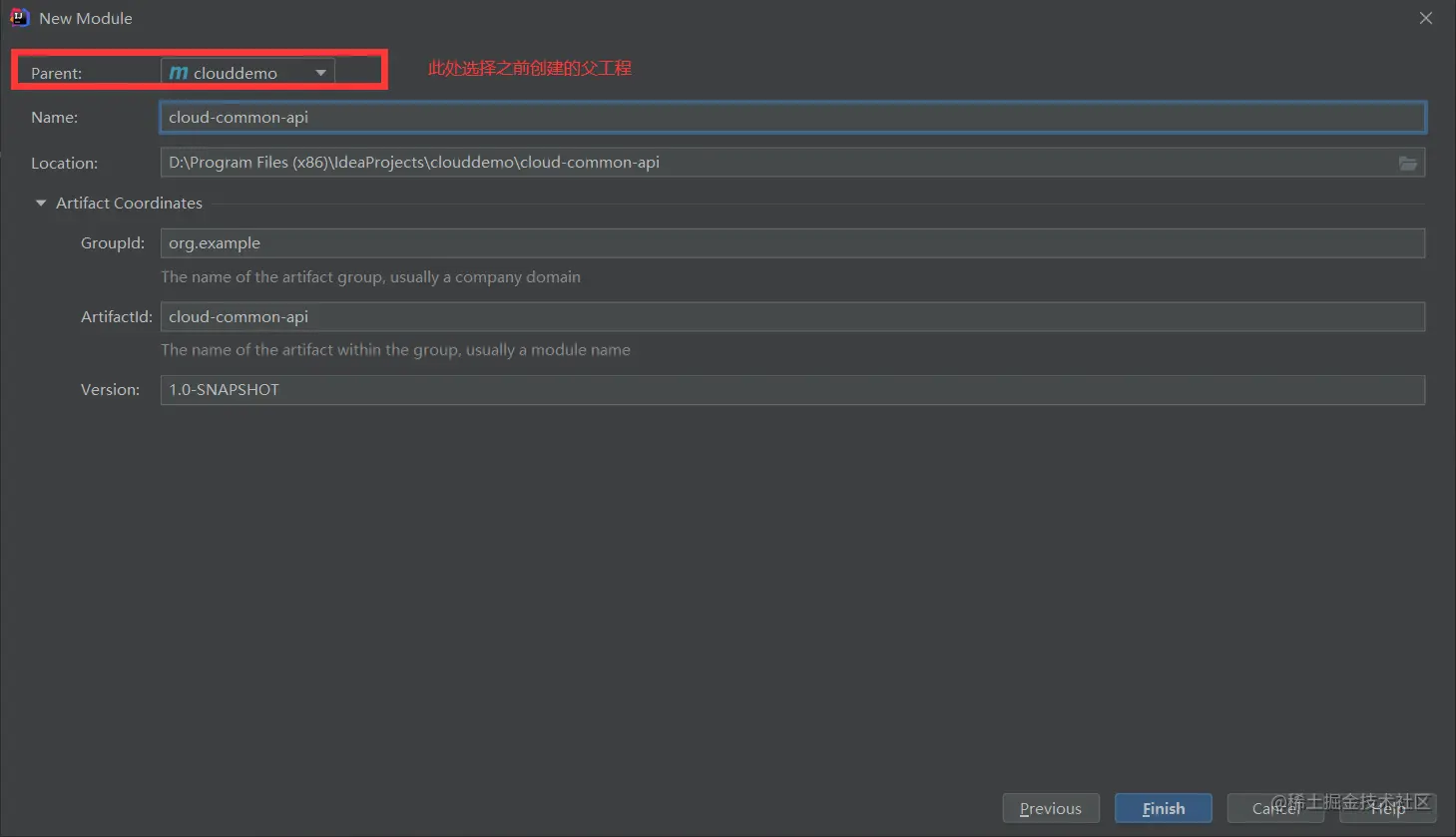Click the Finish button
Image resolution: width=1456 pixels, height=837 pixels.
pyautogui.click(x=1164, y=808)
